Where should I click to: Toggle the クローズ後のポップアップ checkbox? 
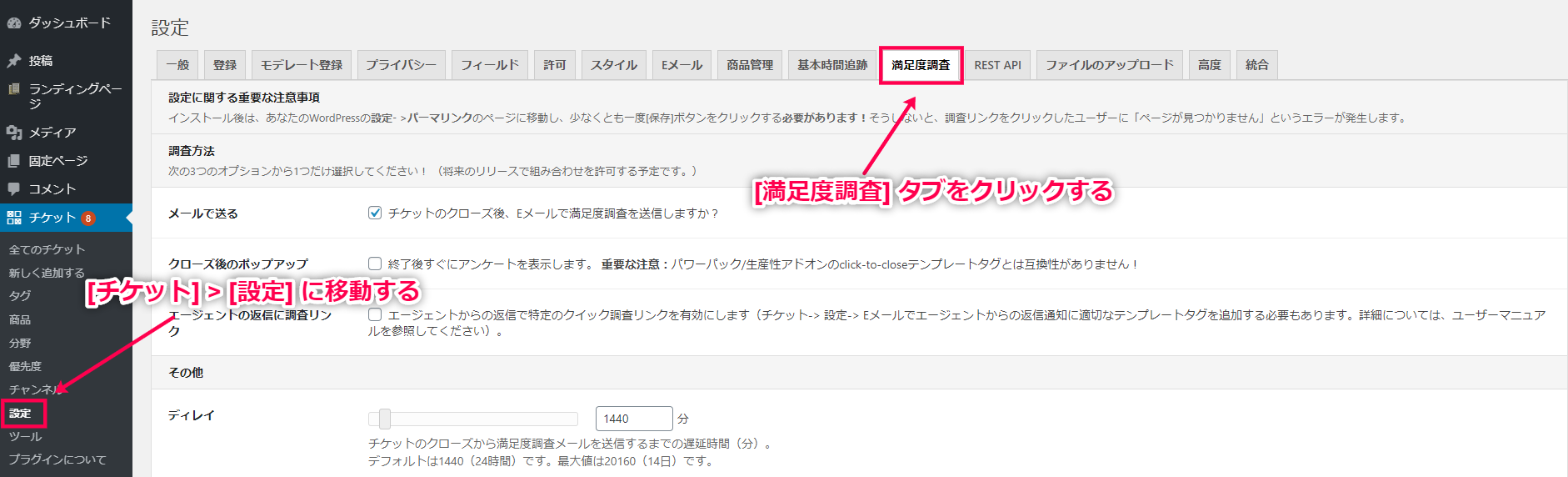point(375,264)
